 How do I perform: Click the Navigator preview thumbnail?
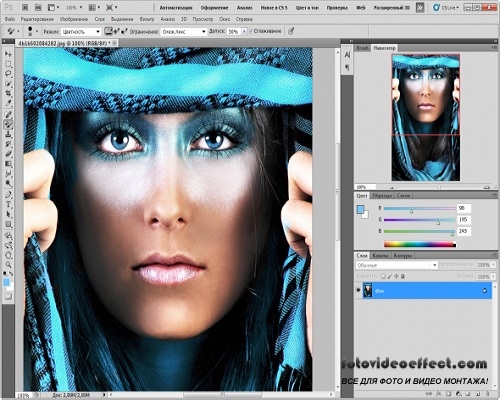(x=426, y=118)
